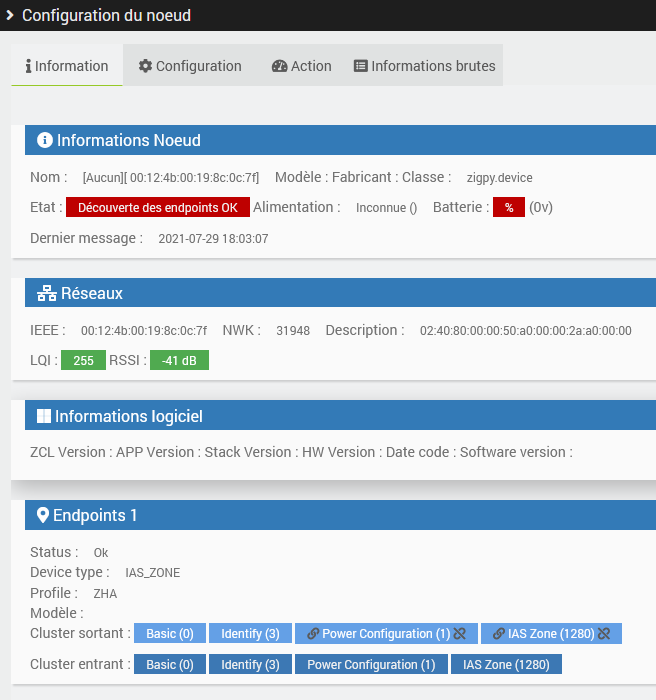Click outgoing cluster Basic (0) button

(x=170, y=633)
